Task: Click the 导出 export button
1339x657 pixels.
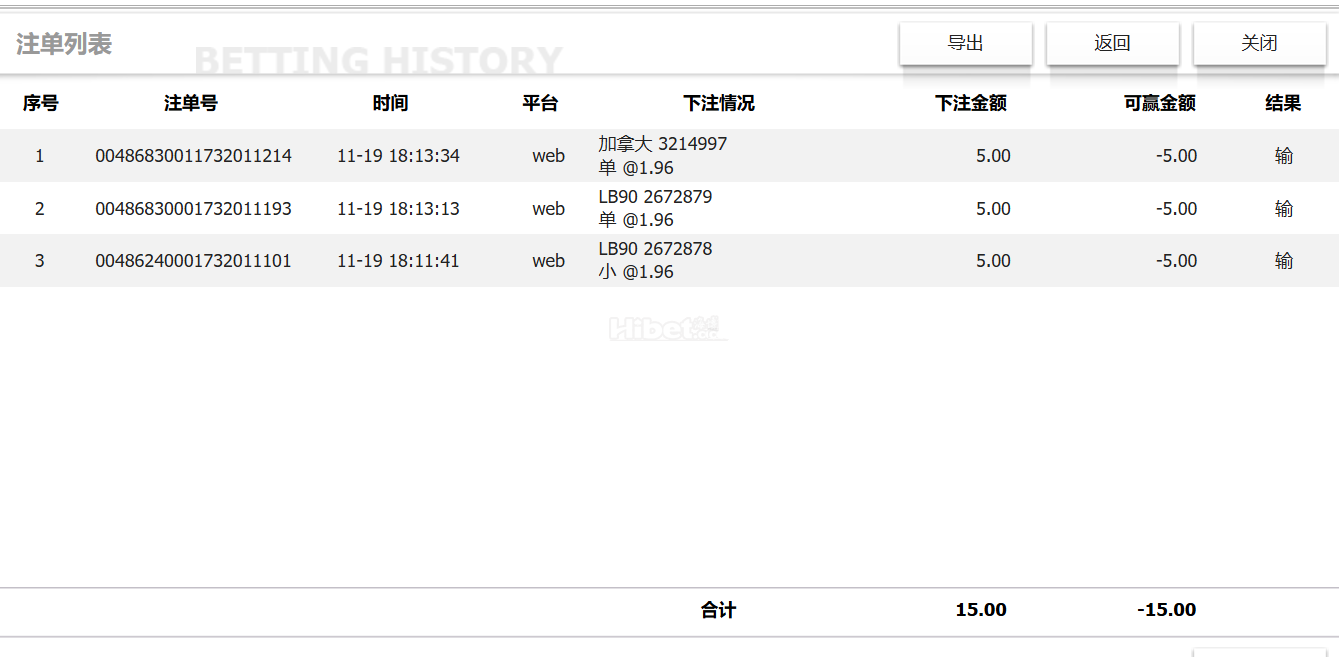Action: click(966, 44)
